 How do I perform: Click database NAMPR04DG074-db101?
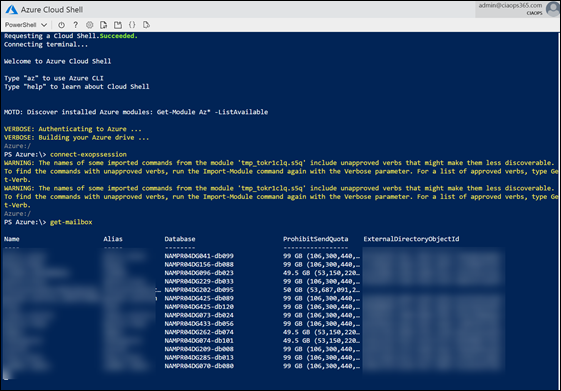pyautogui.click(x=199, y=341)
